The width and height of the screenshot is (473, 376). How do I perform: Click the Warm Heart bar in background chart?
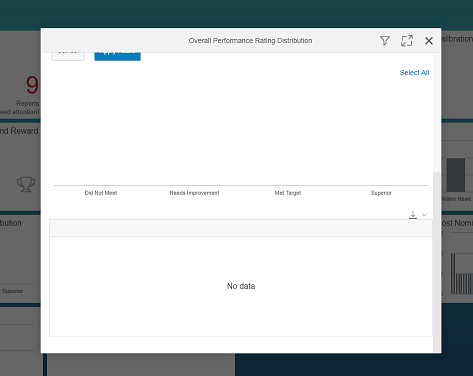point(456,175)
